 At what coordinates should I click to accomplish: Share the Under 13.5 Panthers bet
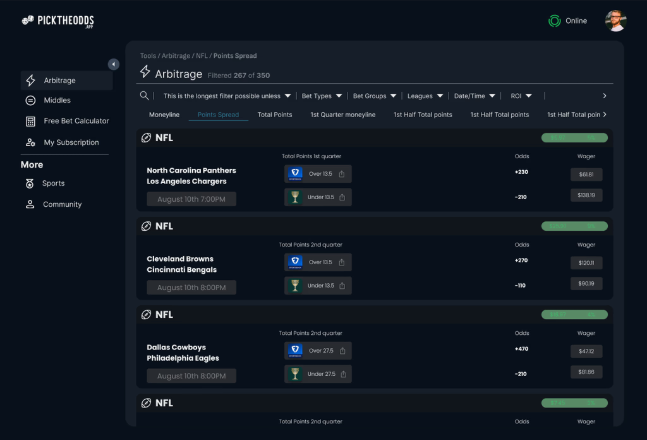point(342,197)
